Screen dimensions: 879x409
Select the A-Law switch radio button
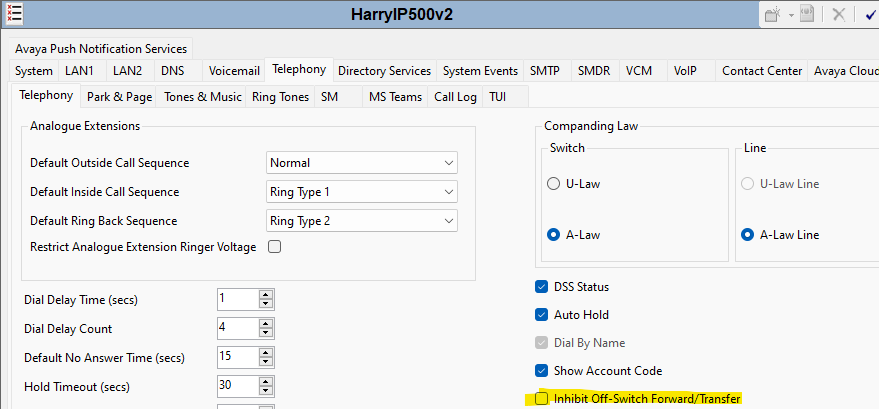[553, 235]
